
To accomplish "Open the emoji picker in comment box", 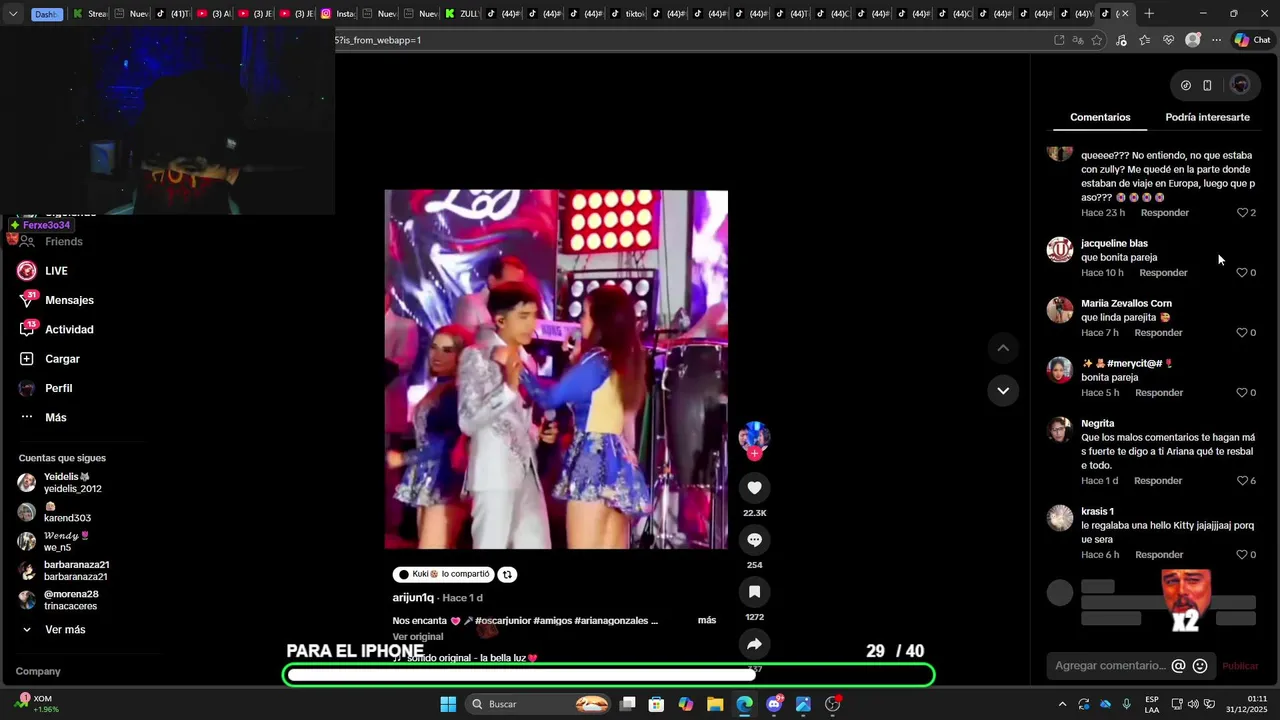I will coord(1200,666).
